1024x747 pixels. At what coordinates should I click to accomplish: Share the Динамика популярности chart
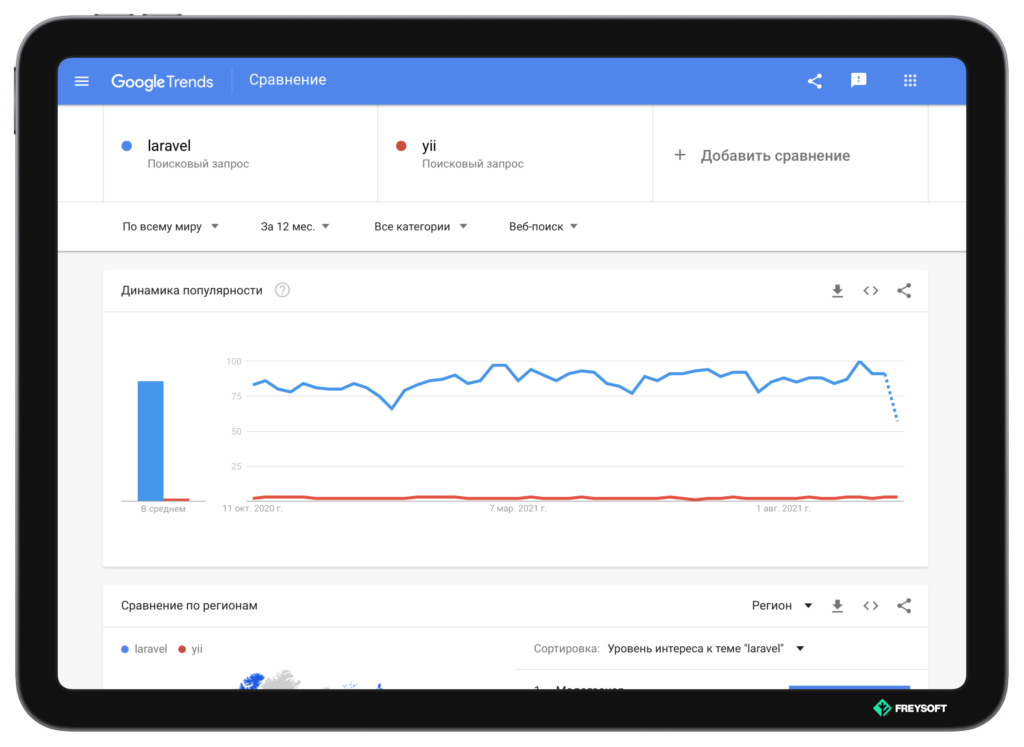click(904, 291)
